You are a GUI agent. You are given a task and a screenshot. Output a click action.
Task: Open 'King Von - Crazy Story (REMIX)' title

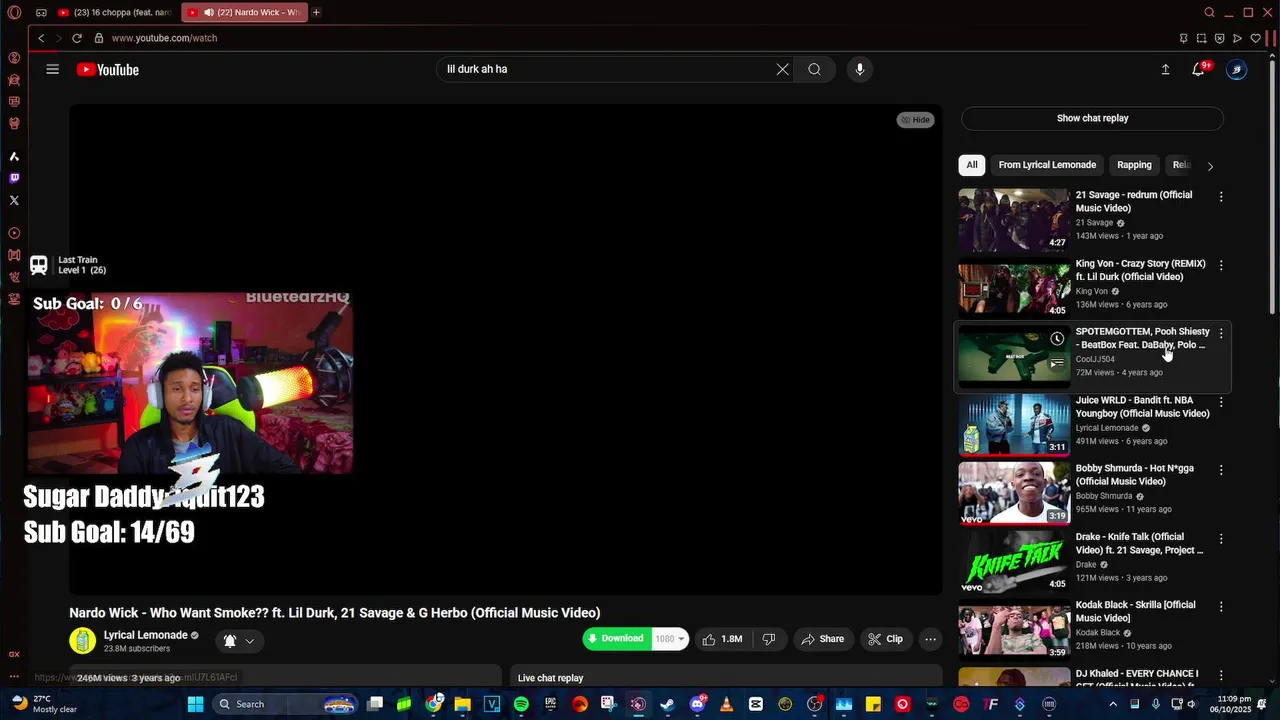[1141, 270]
